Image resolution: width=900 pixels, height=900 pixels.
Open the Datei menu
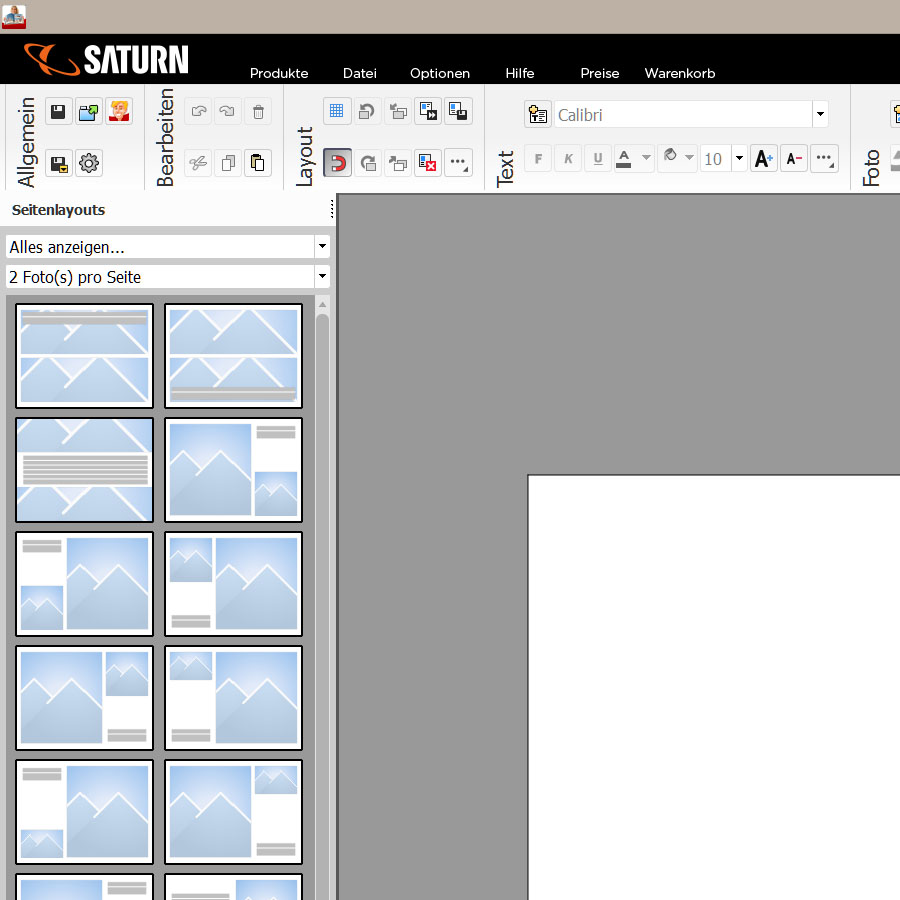(359, 73)
